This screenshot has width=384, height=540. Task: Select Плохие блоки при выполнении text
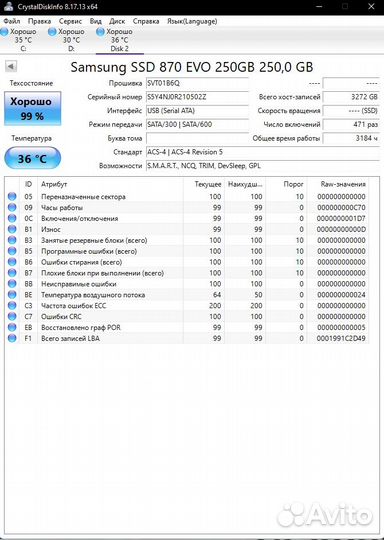(102, 273)
